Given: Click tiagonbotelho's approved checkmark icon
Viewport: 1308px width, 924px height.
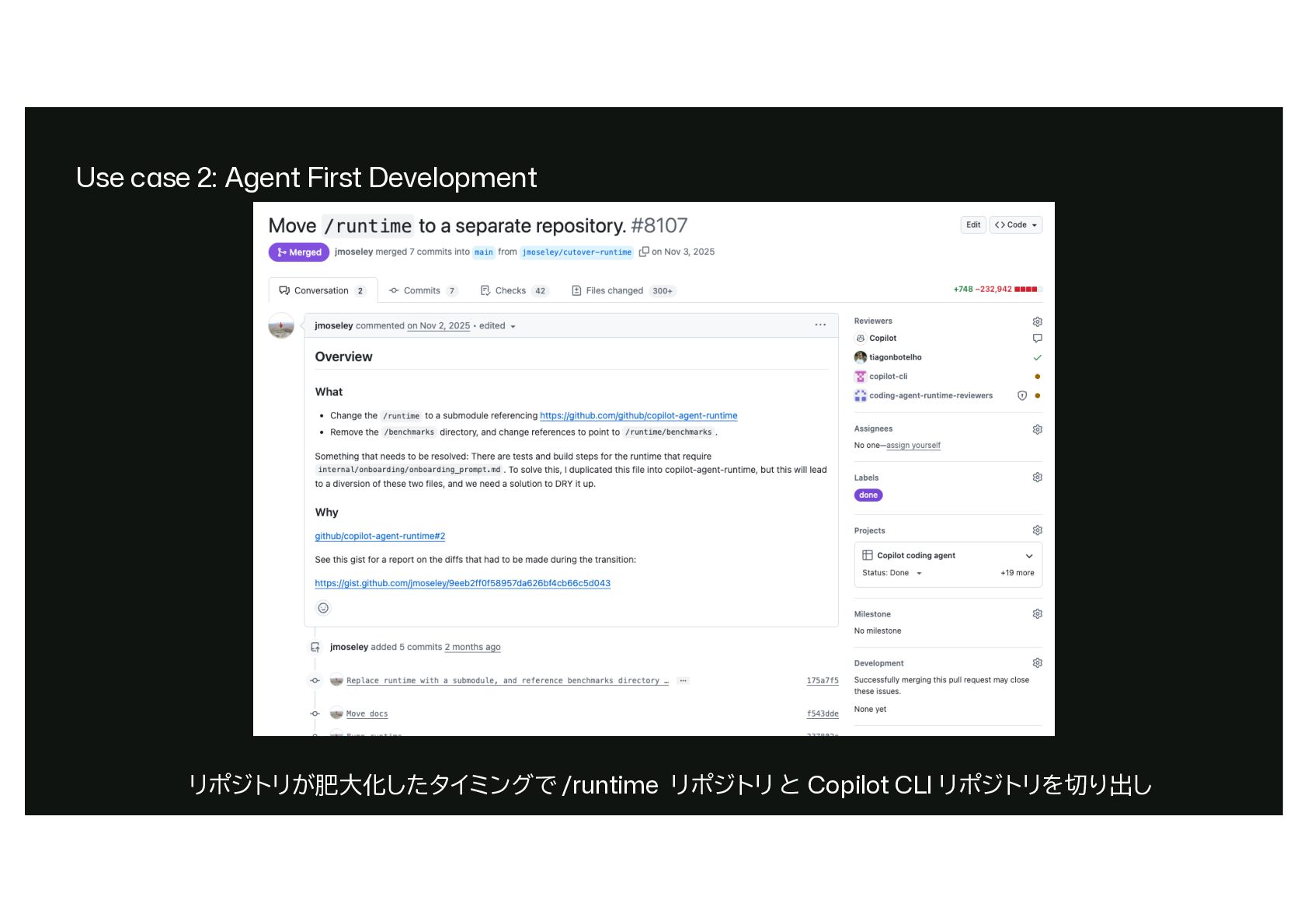Looking at the screenshot, I should 1037,358.
